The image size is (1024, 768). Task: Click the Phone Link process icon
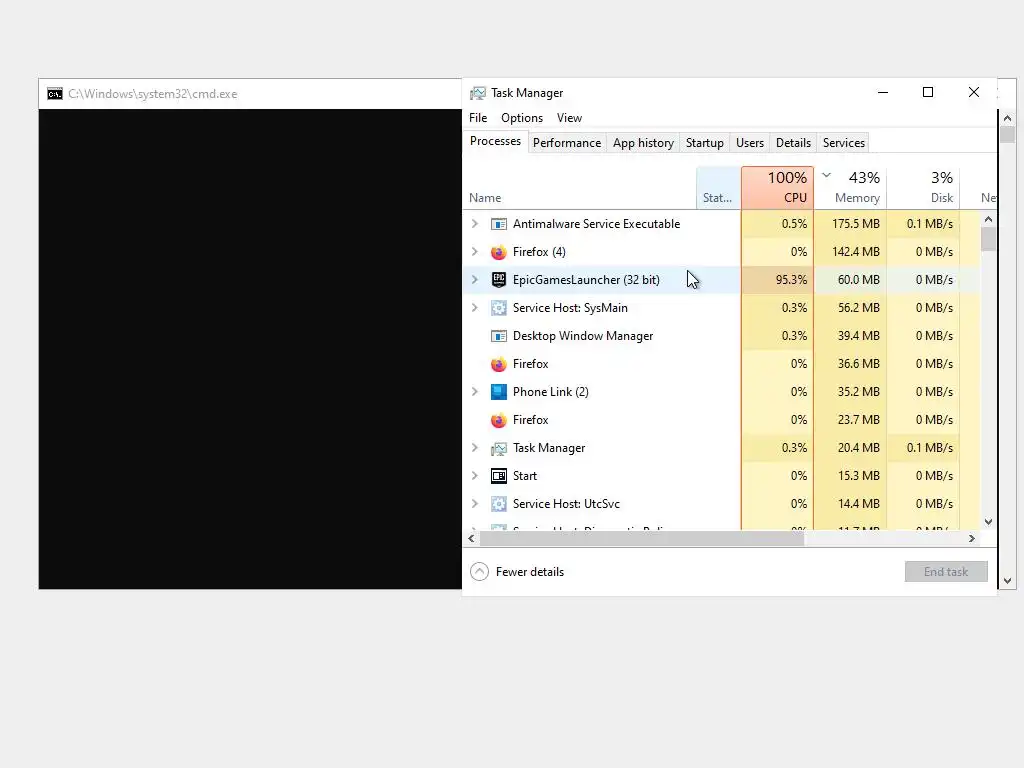tap(498, 392)
